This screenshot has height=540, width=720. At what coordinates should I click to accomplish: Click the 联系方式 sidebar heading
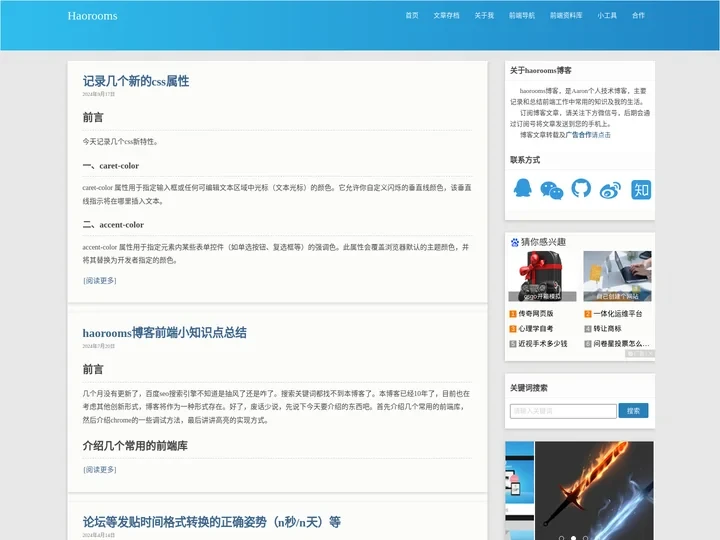pyautogui.click(x=525, y=160)
